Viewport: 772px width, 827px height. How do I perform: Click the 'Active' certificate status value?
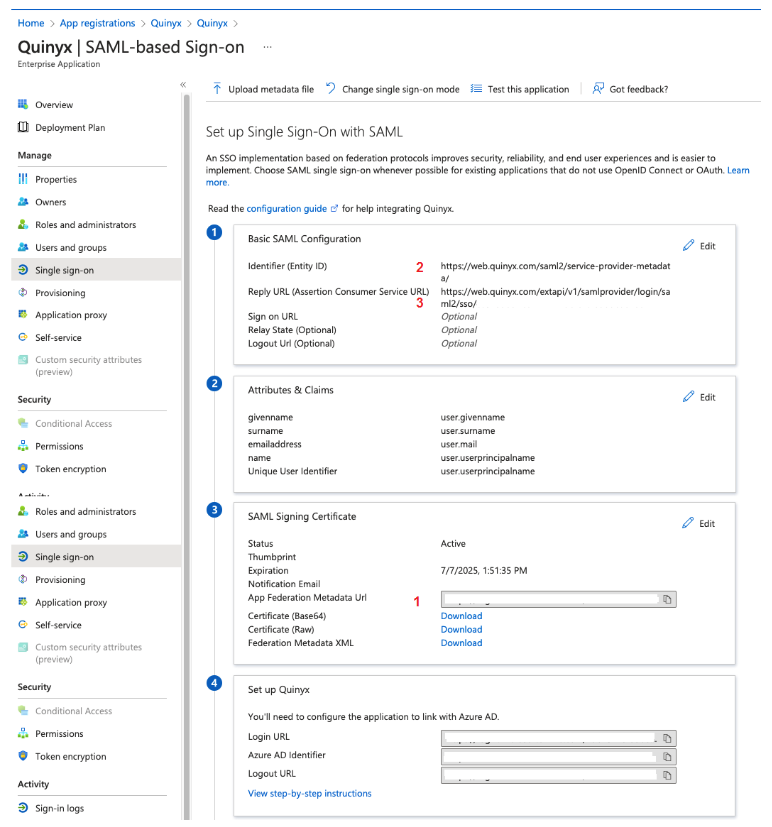(x=453, y=543)
